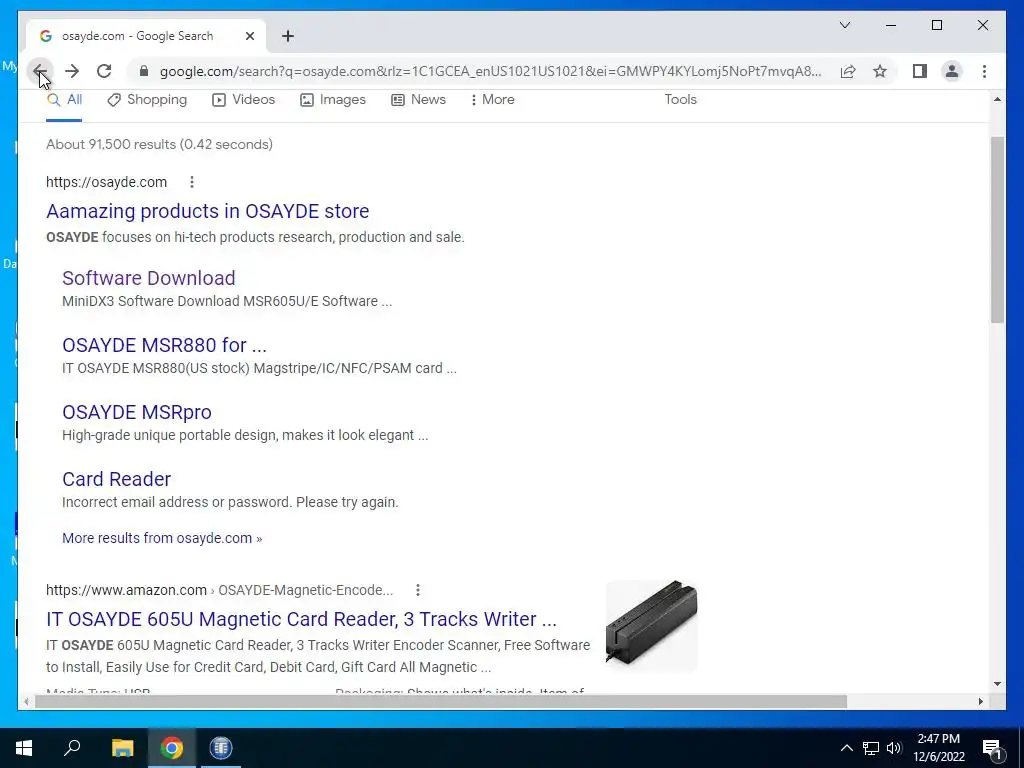Open the OSAYDE MSR880 for ... sitelink

point(165,345)
